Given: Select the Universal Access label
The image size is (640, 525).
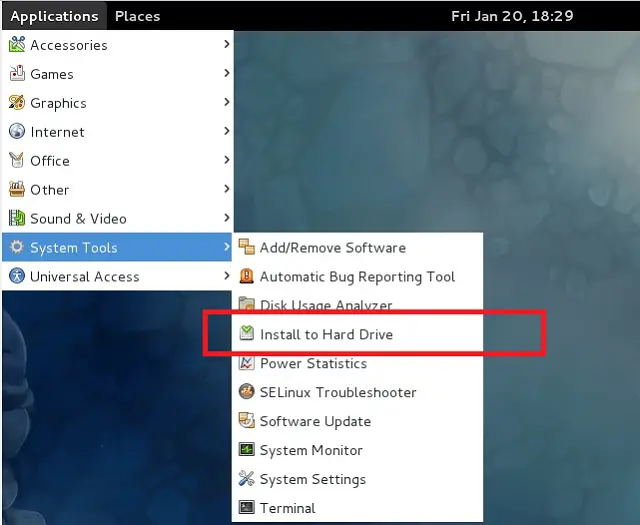Looking at the screenshot, I should 84,277.
